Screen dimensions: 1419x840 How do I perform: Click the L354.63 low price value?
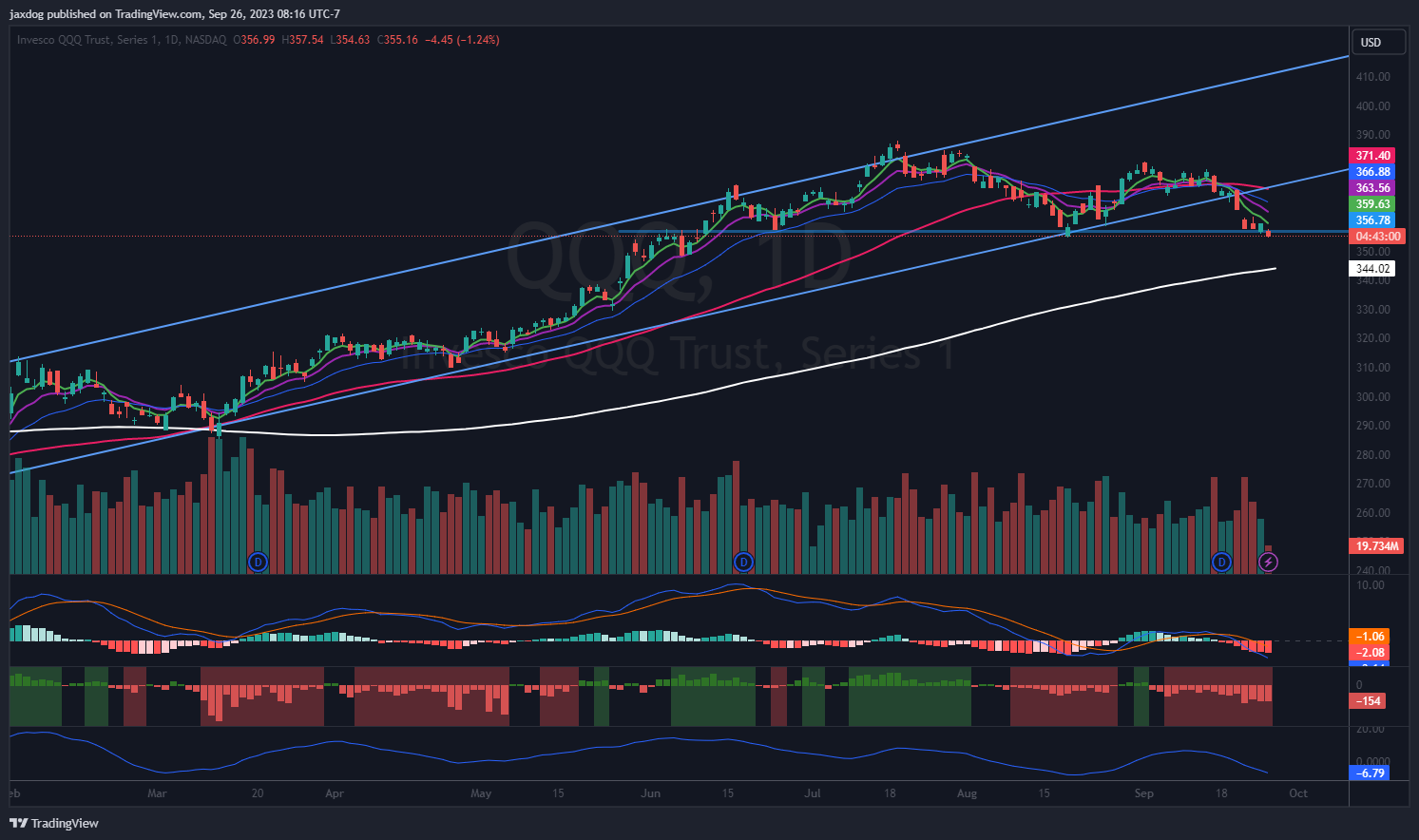pos(350,40)
